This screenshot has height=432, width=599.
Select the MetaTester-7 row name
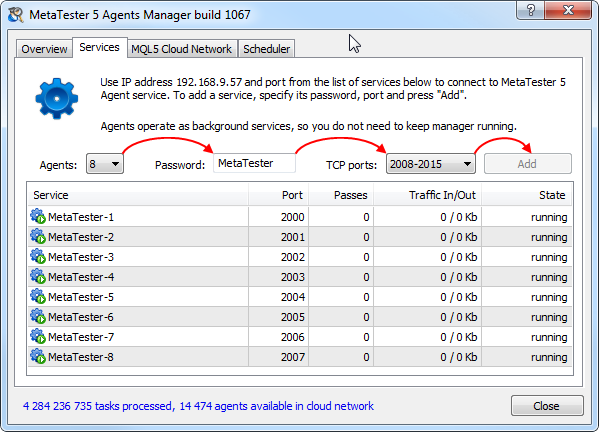pos(81,337)
